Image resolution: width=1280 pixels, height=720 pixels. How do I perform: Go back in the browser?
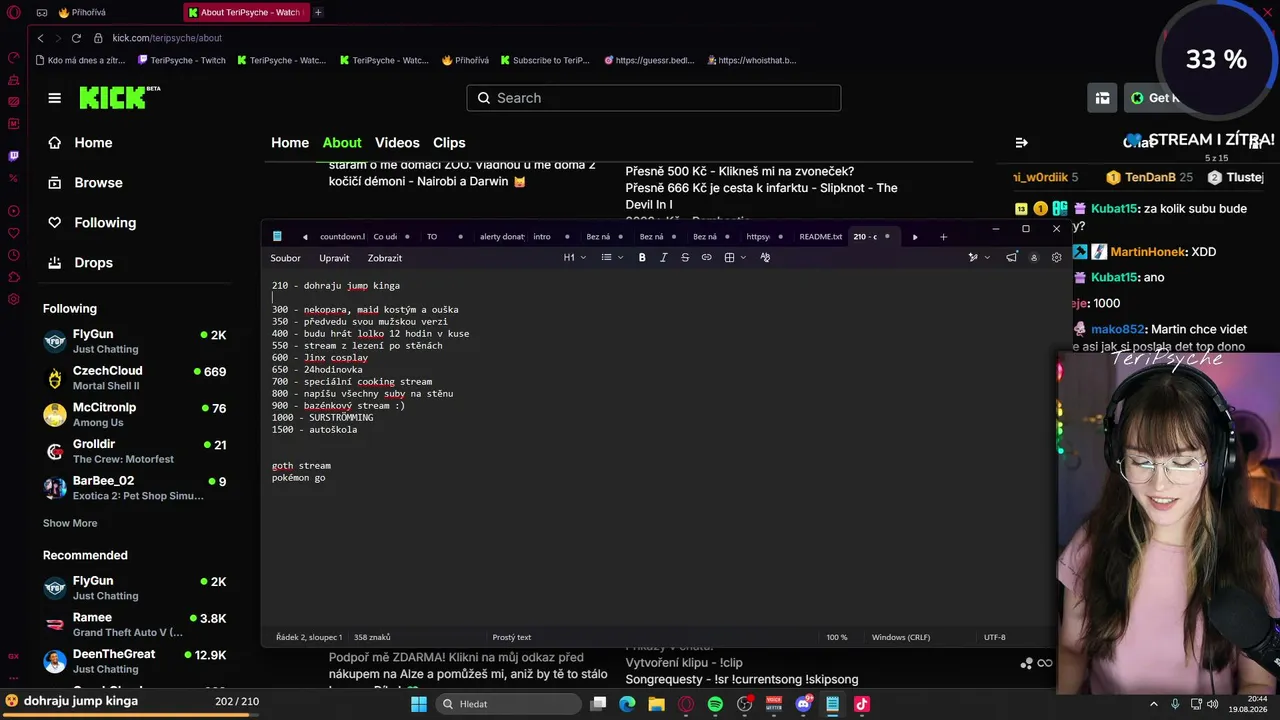point(40,38)
